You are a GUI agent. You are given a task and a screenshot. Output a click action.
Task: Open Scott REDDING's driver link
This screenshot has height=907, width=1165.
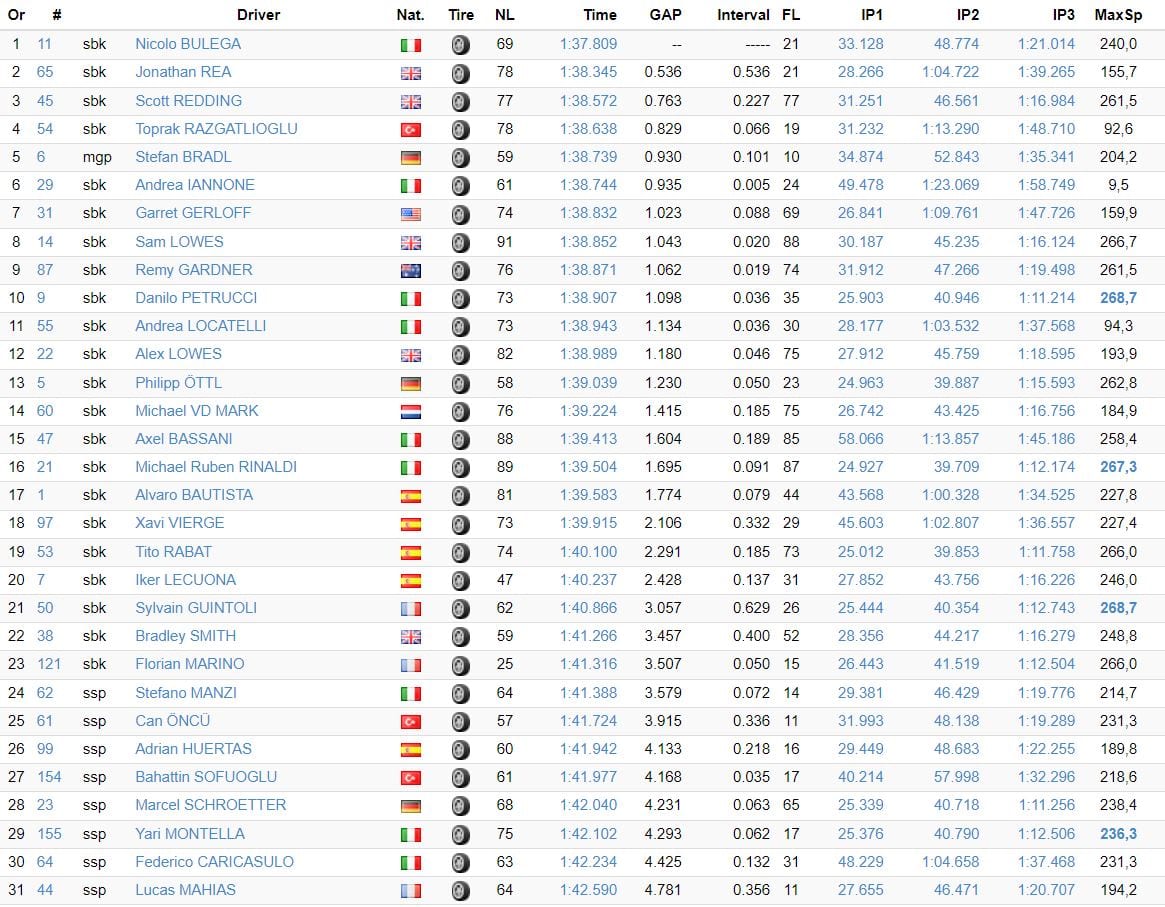point(188,101)
